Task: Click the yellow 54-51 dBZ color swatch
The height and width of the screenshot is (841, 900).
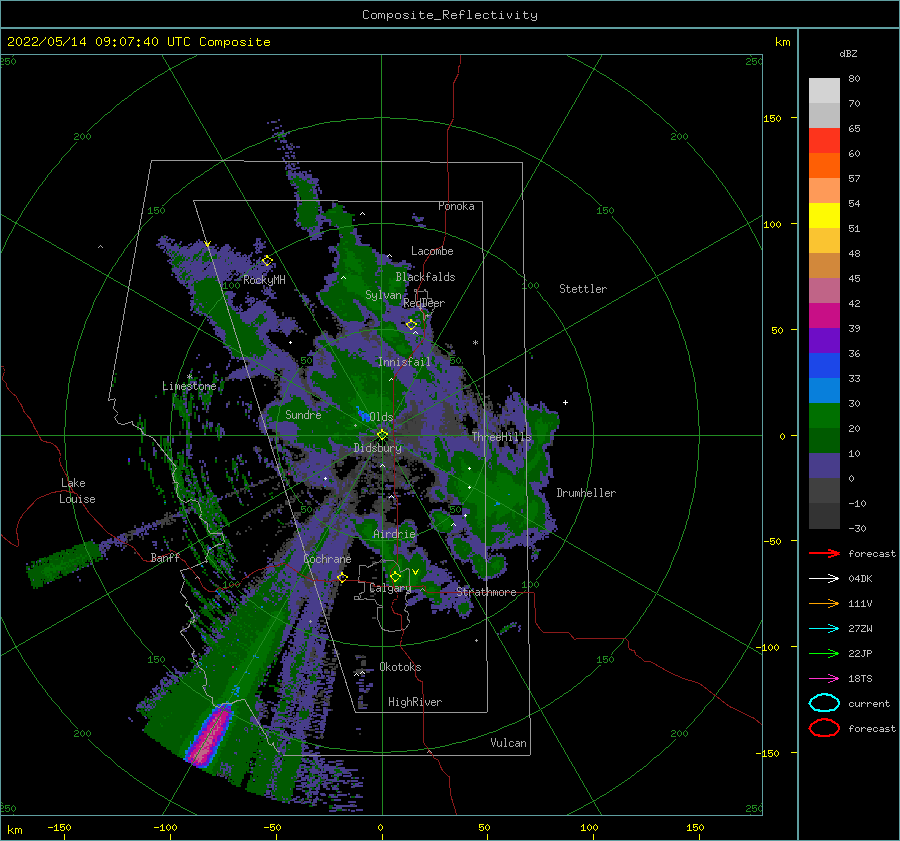Action: [x=824, y=216]
